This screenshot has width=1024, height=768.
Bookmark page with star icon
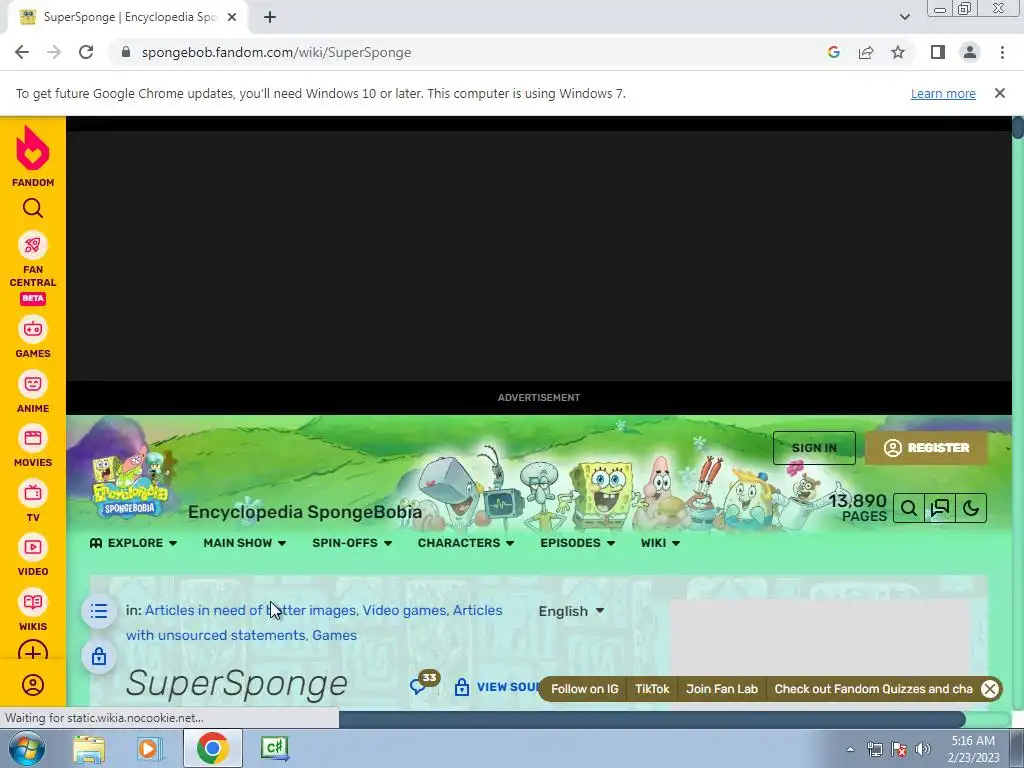pyautogui.click(x=898, y=52)
